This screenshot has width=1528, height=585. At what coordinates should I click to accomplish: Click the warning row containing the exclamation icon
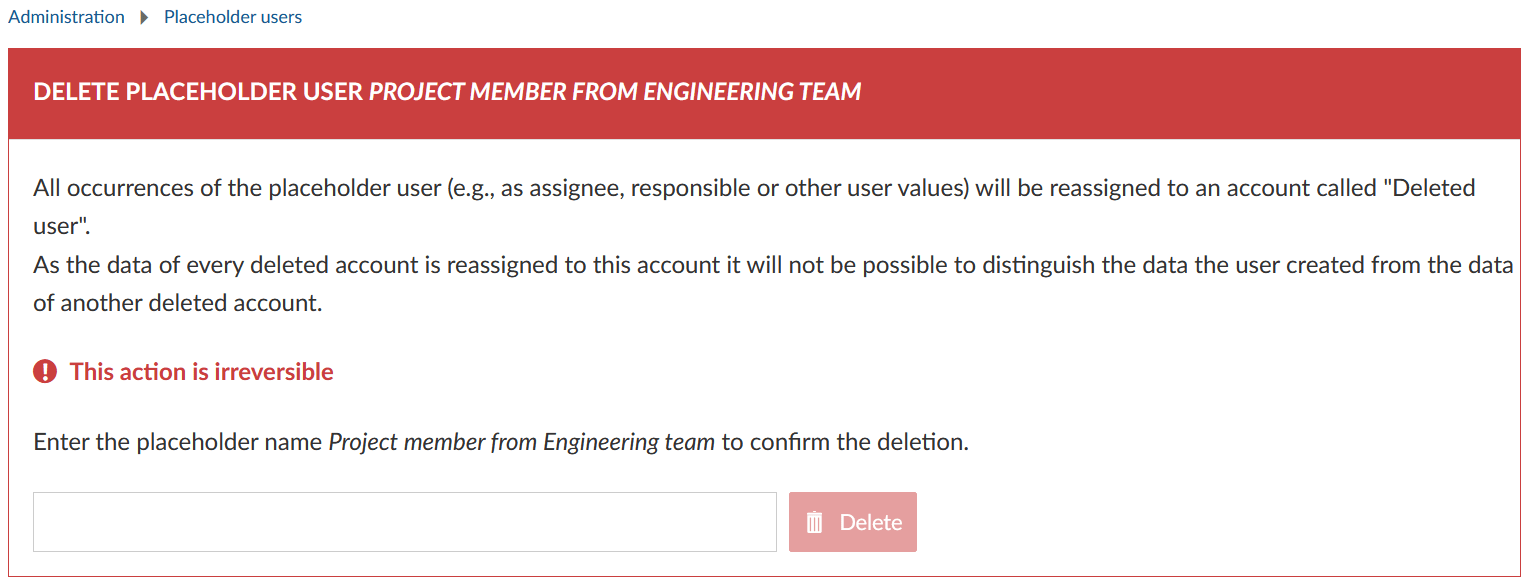[183, 371]
